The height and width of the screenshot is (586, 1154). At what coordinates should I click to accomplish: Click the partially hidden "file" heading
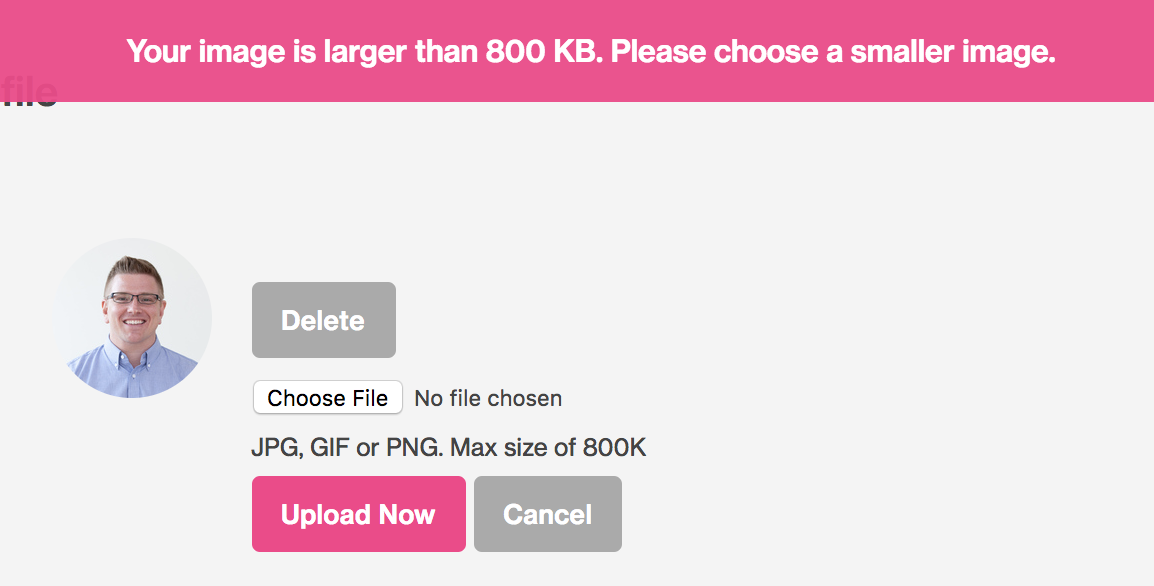[29, 92]
